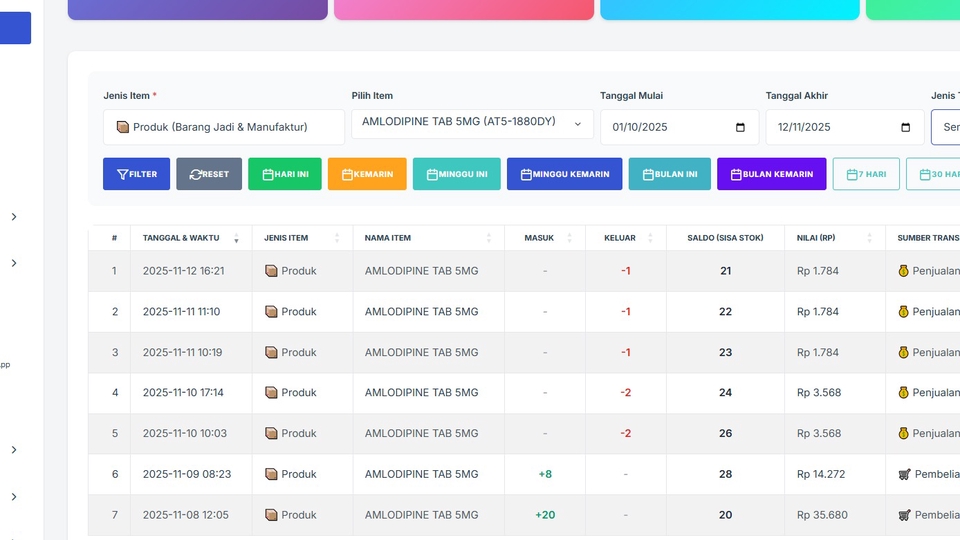The height and width of the screenshot is (540, 960).
Task: Click the FILTER button
Action: 137,174
